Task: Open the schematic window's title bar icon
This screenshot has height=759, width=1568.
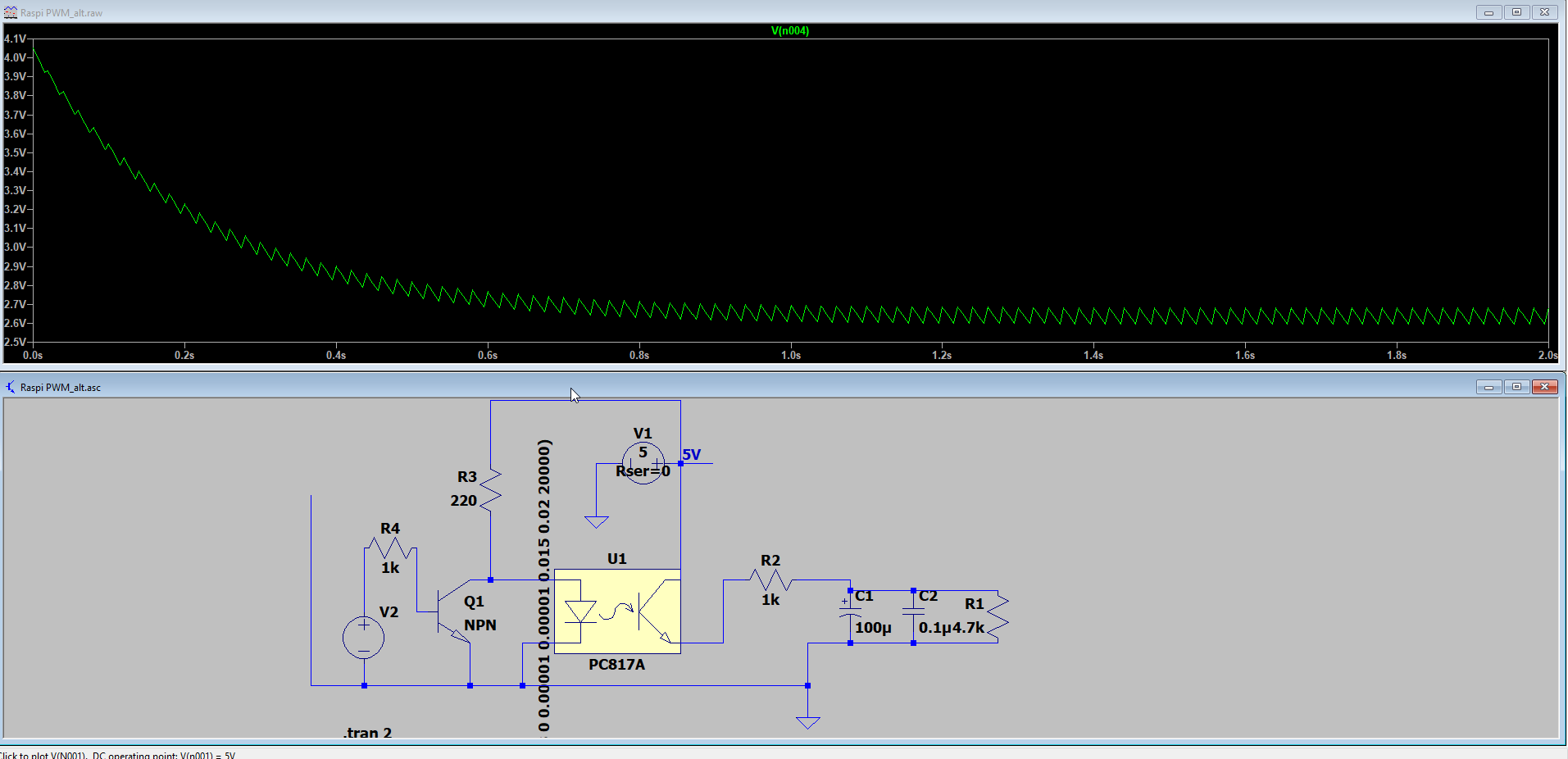Action: click(11, 387)
